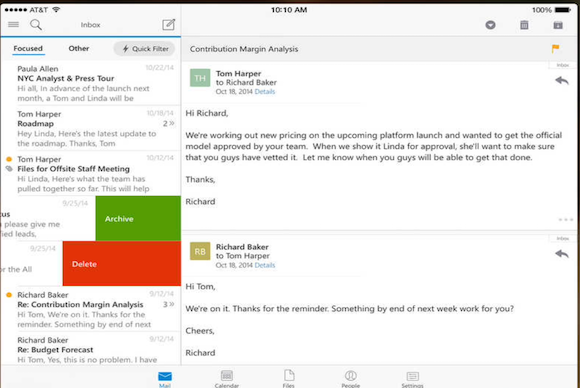Viewport: 580px width, 388px height.
Task: Click Details link under Richard Baker
Action: (x=265, y=265)
